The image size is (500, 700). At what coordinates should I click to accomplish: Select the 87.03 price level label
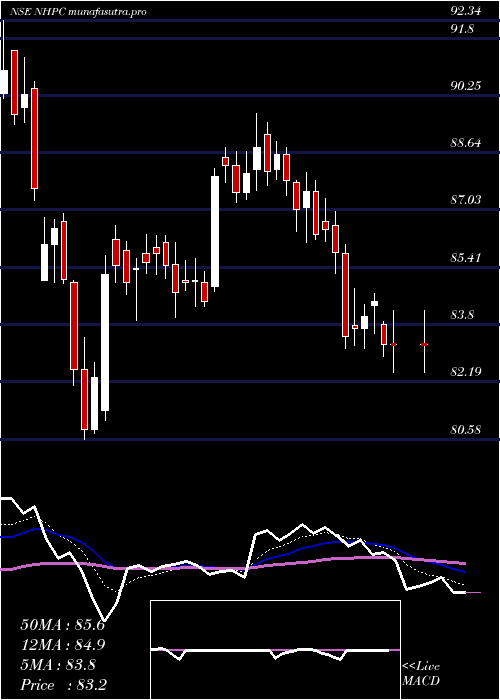coord(466,200)
